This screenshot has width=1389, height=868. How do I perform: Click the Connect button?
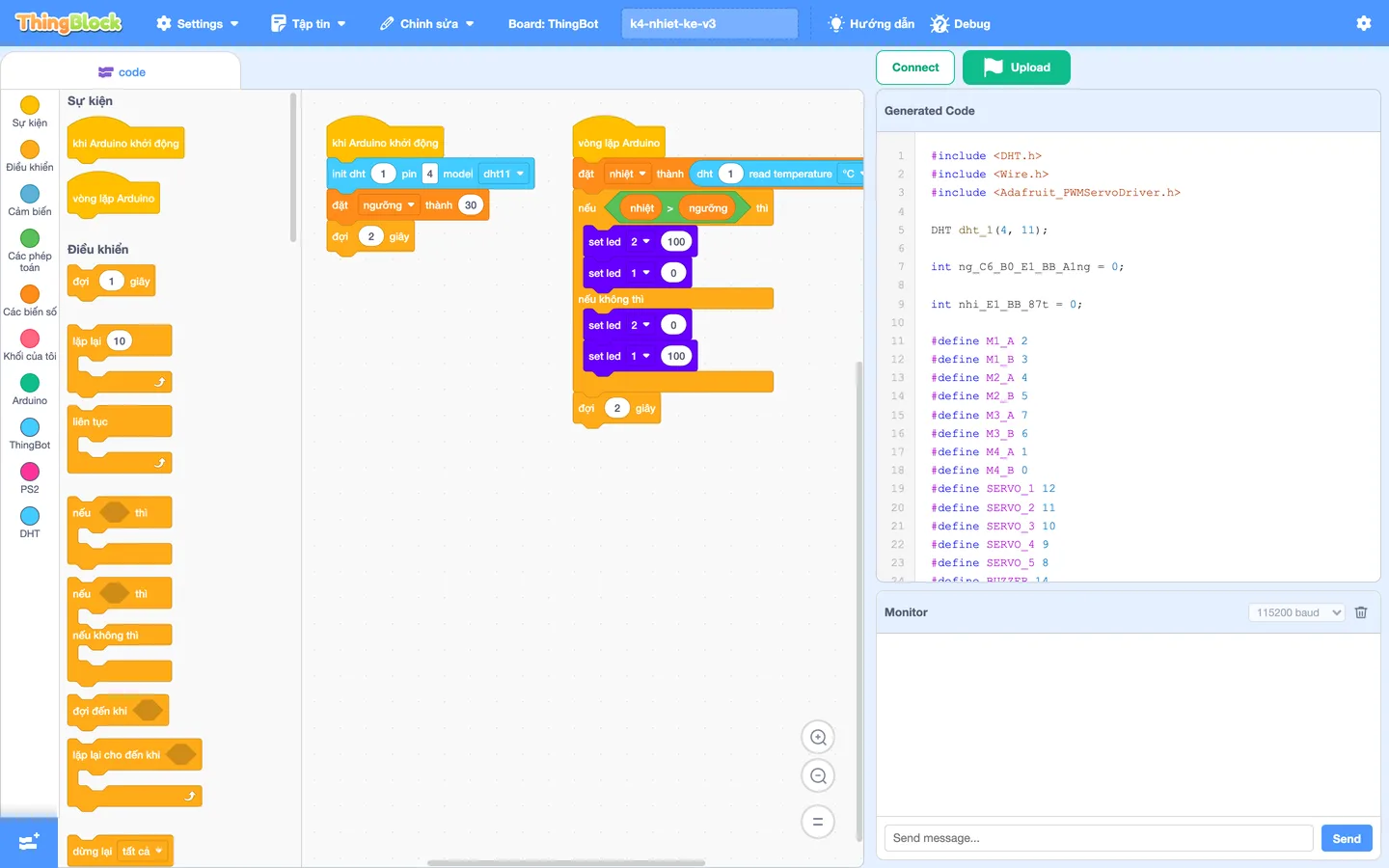pos(915,68)
